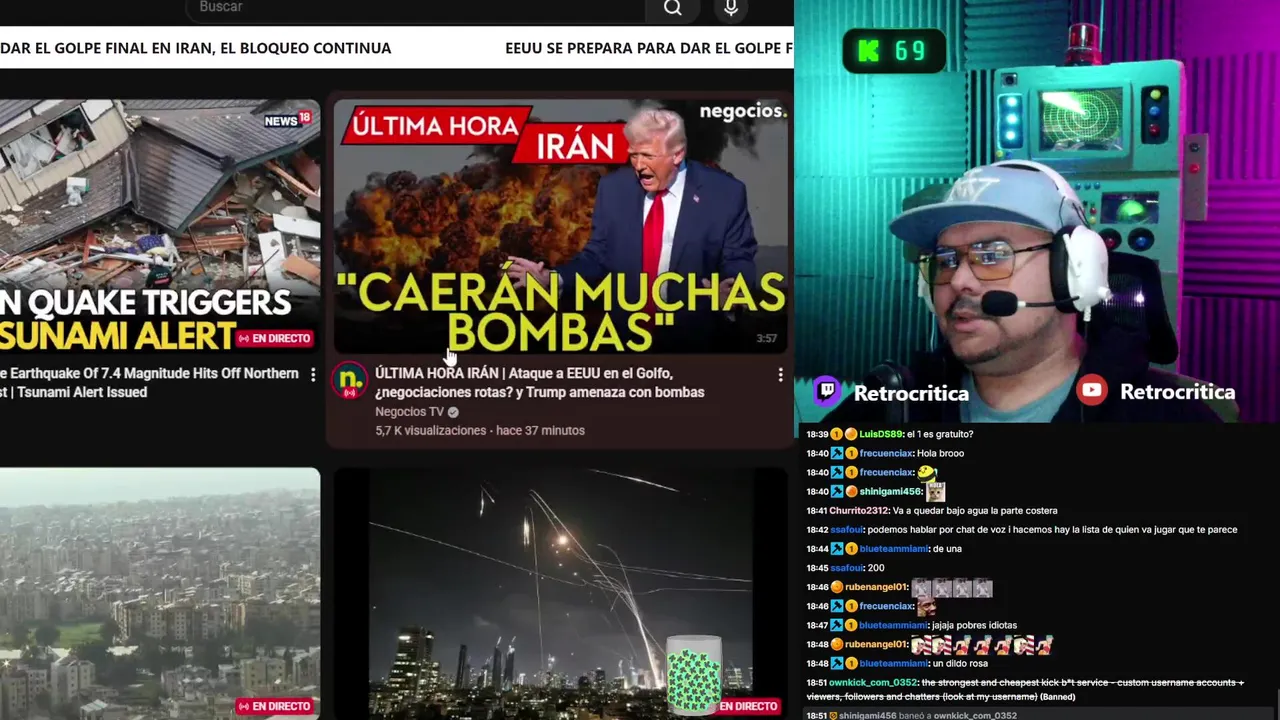Open the Negocios TV channel avatar
1280x720 pixels.
tap(350, 381)
